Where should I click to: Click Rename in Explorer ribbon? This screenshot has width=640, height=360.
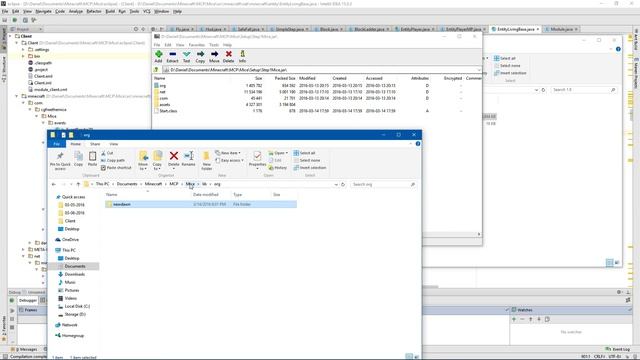188,158
